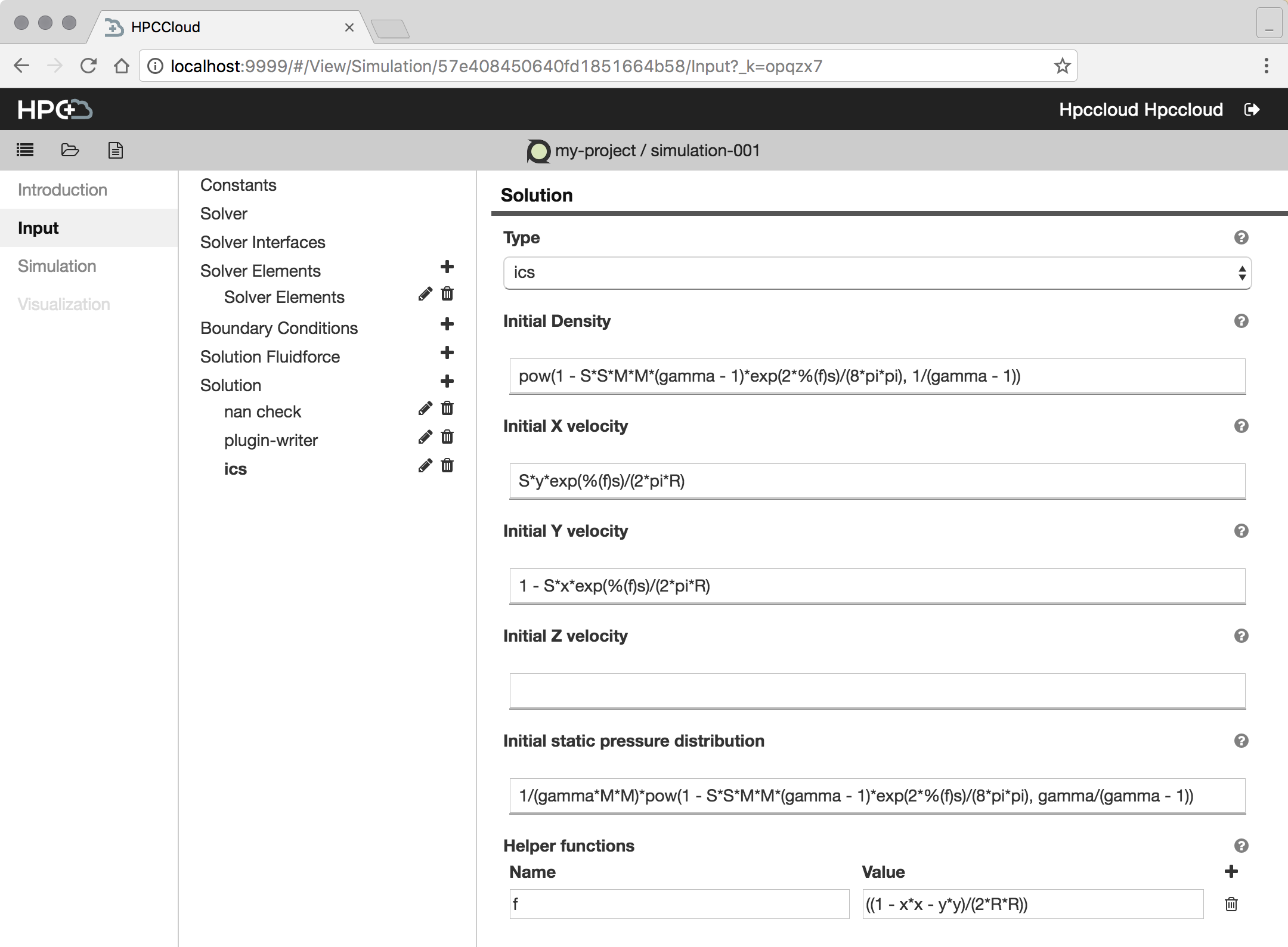The image size is (1288, 947).
Task: Click the Initial Density input field
Action: [876, 375]
